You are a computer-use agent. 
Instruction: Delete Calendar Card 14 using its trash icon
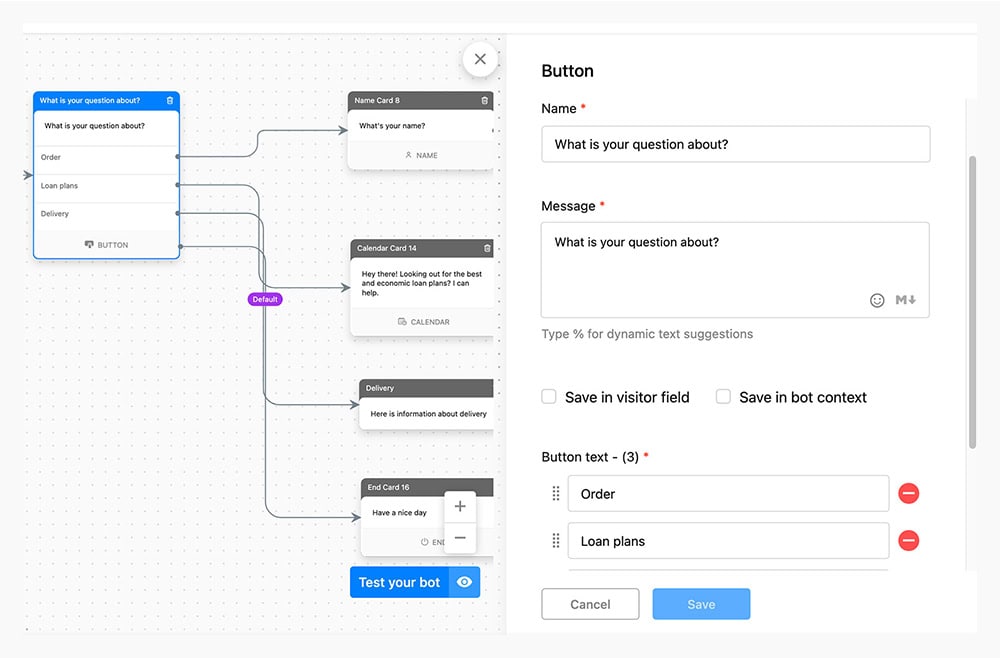click(487, 248)
